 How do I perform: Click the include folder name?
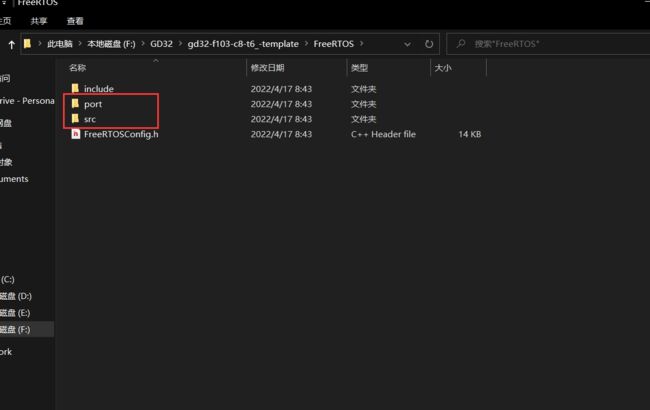(99, 89)
